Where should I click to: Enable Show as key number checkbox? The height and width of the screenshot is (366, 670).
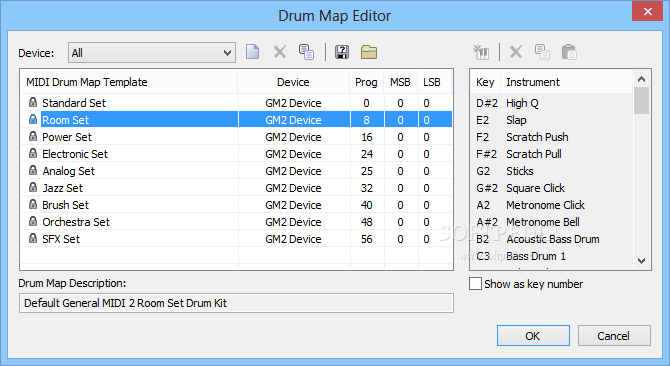(x=475, y=284)
